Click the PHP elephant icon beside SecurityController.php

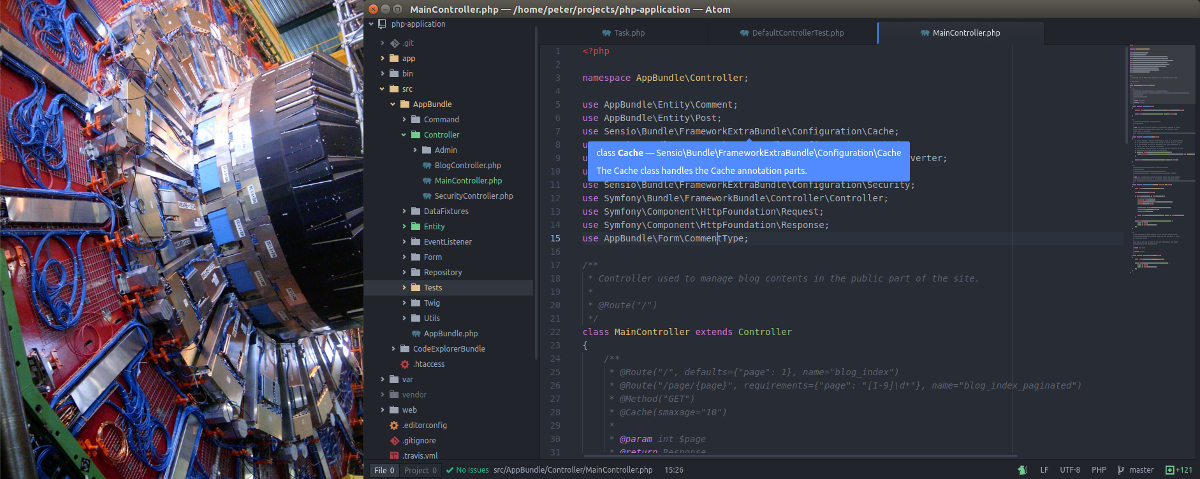[427, 196]
